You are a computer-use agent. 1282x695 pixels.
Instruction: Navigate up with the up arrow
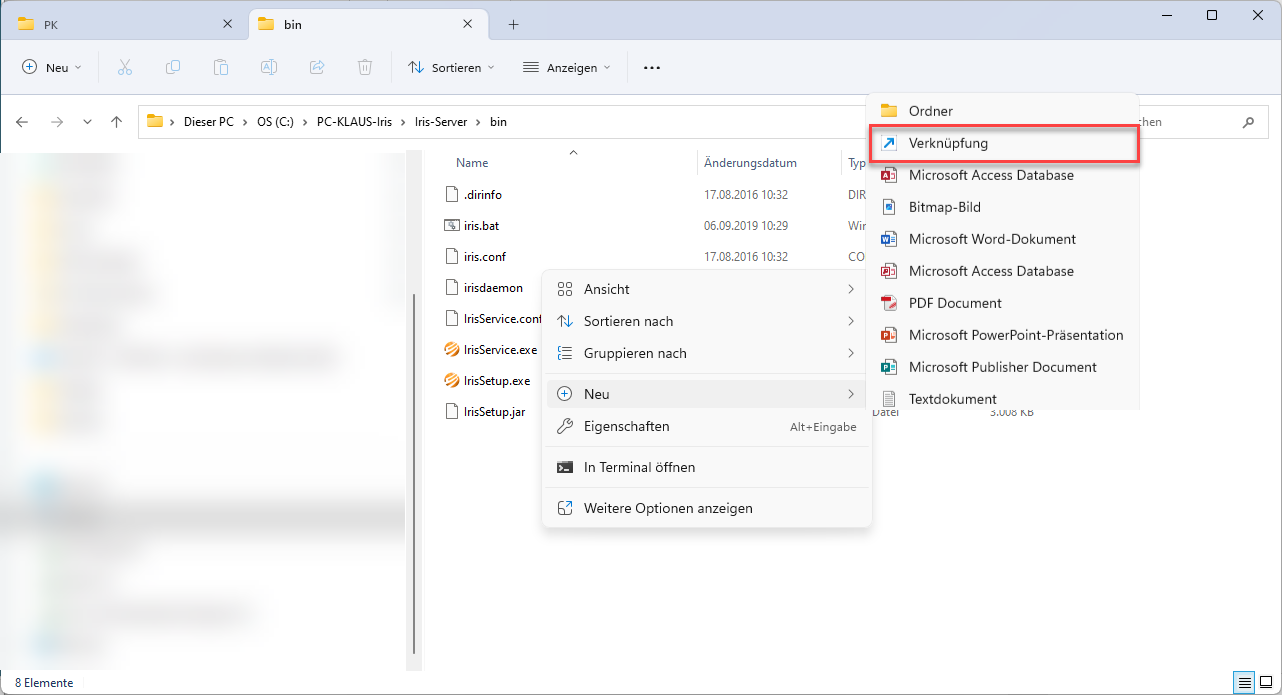click(116, 122)
